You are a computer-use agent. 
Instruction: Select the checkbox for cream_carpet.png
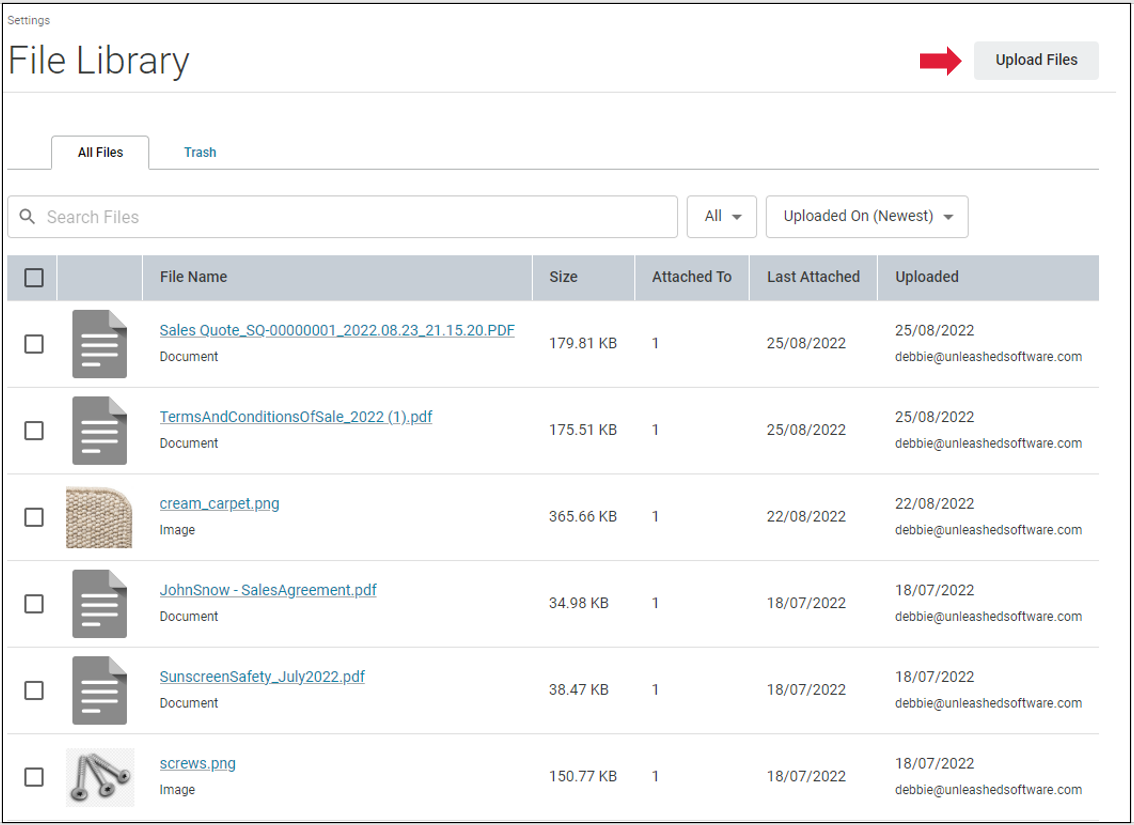click(32, 517)
